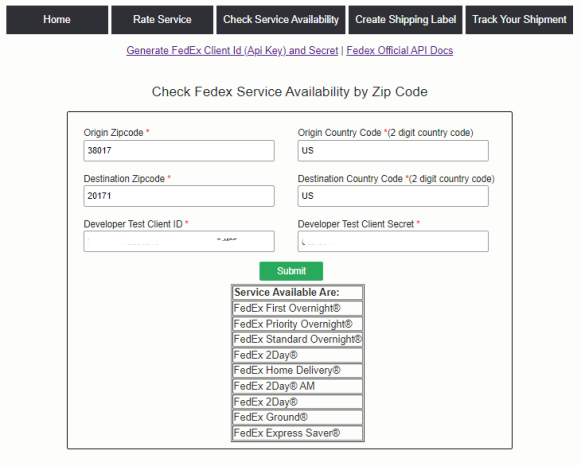Select the 'FedEx Home Delivery®' row
This screenshot has width=581, height=466.
[298, 370]
